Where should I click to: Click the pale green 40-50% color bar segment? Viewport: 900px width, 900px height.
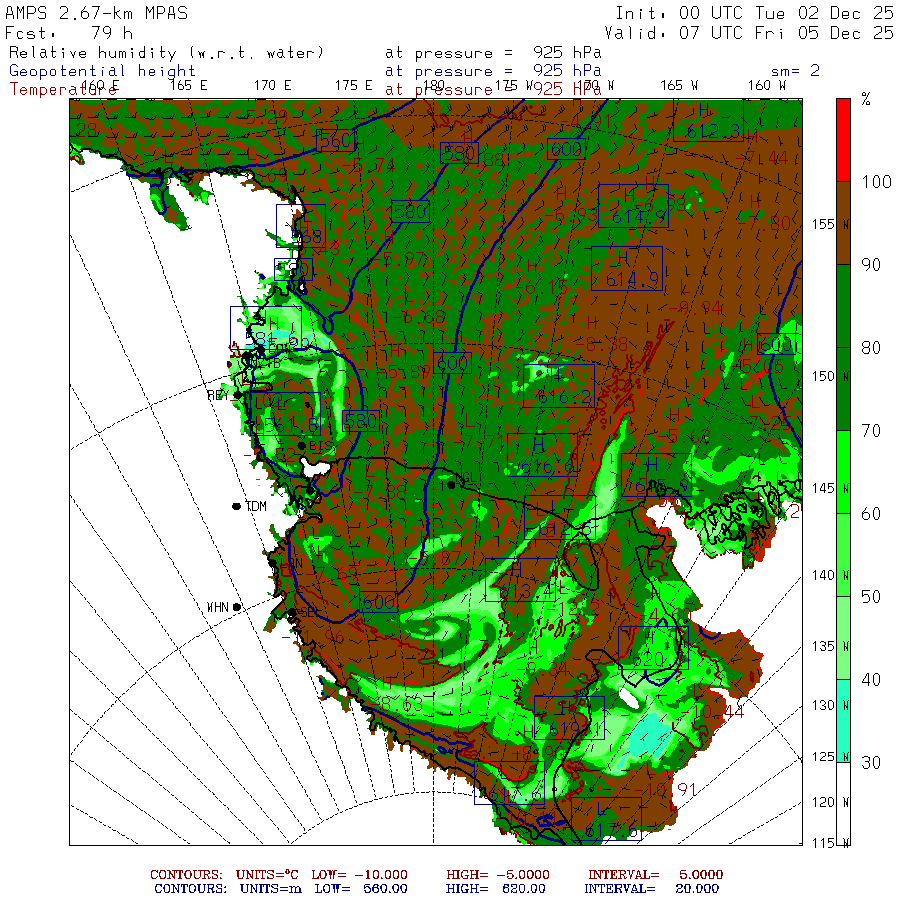[843, 638]
